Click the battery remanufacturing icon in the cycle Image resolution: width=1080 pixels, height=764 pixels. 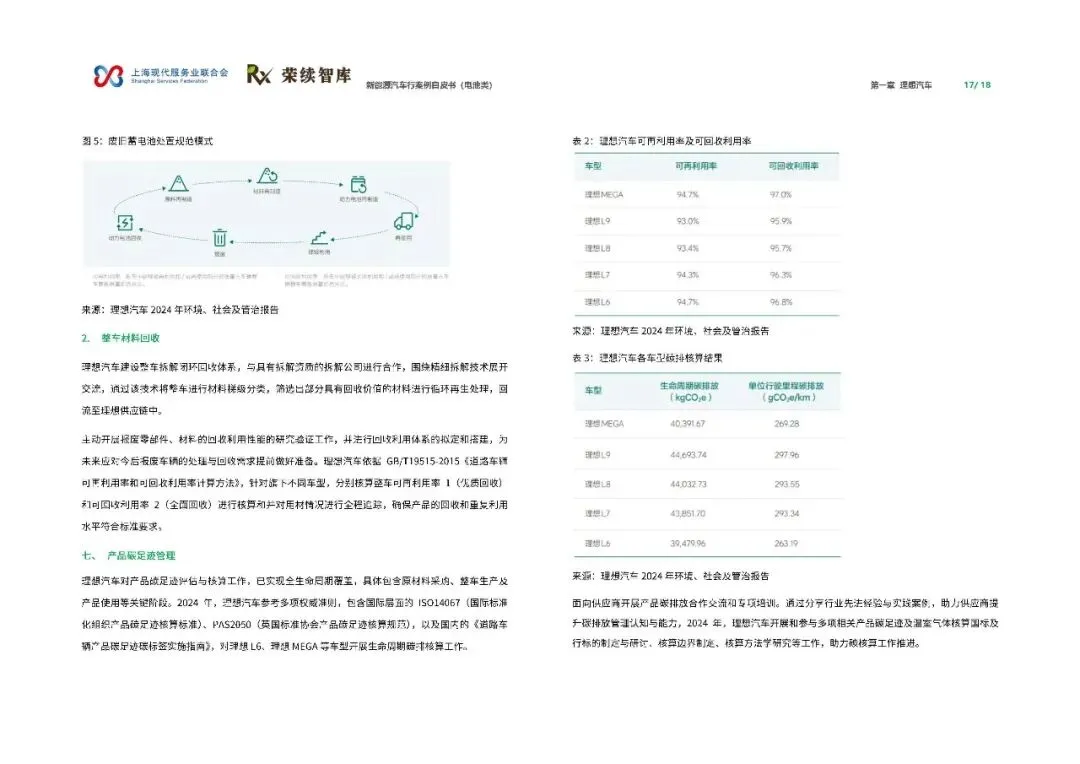(x=358, y=185)
